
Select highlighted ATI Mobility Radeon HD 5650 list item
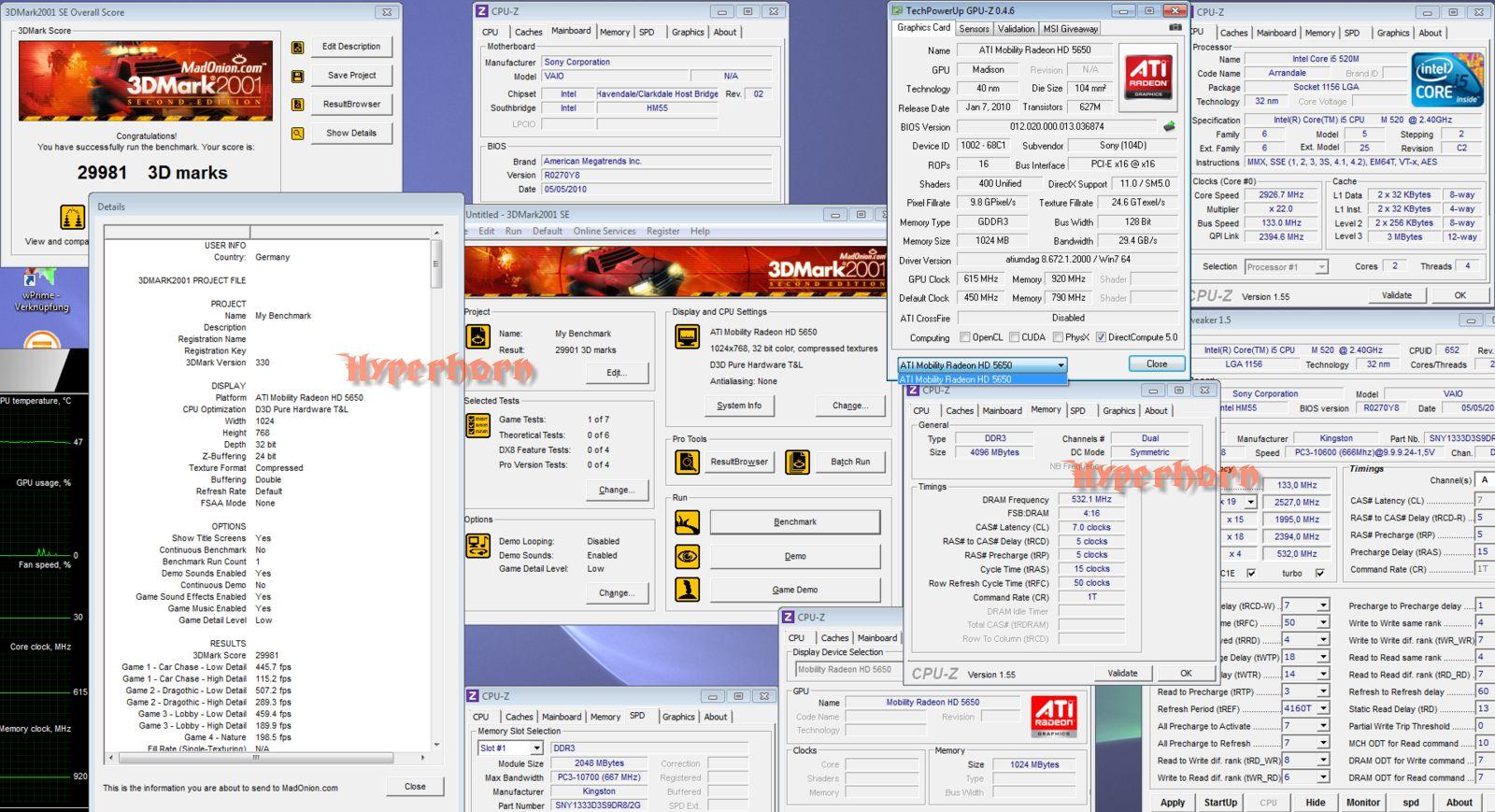[982, 380]
